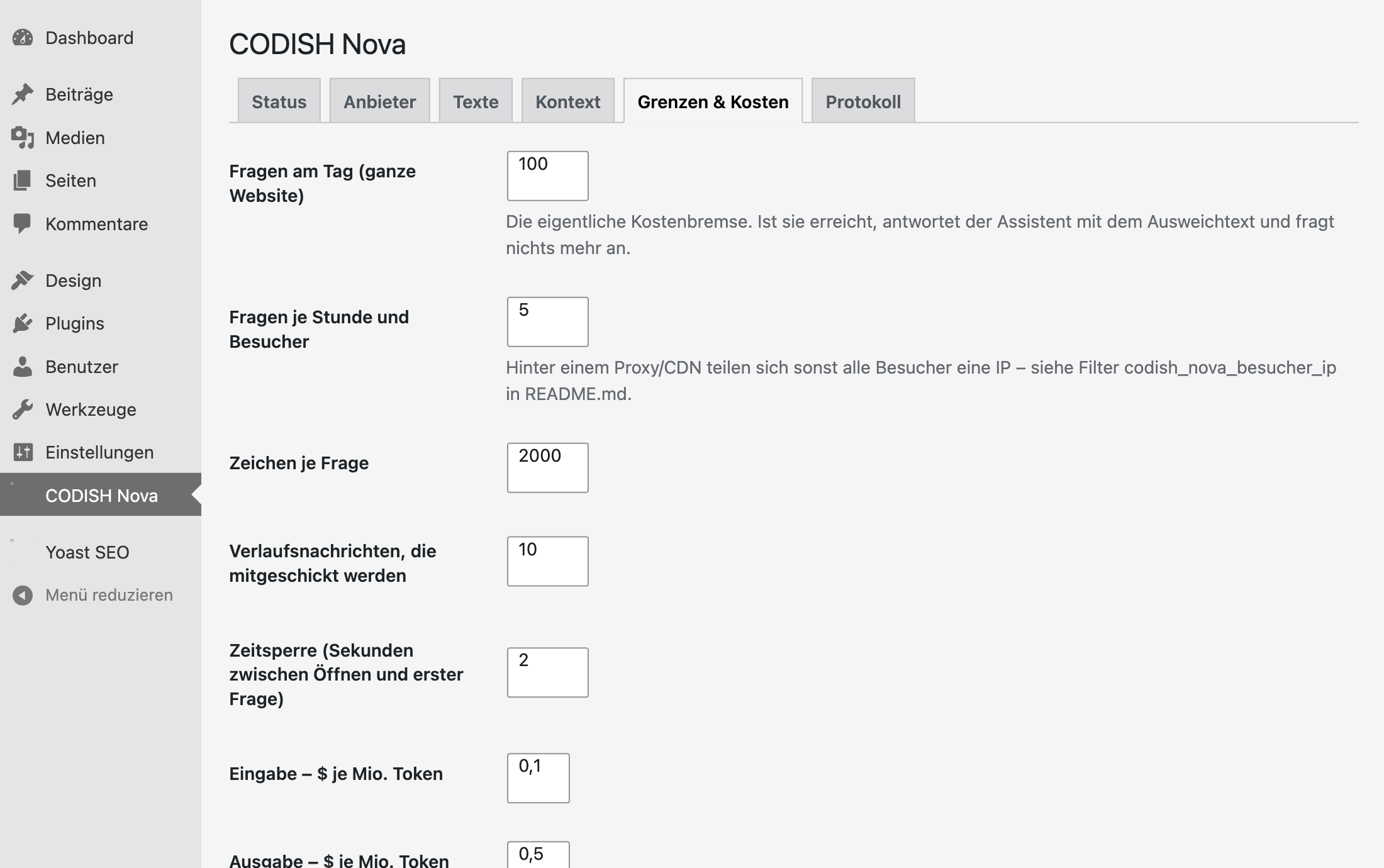This screenshot has width=1384, height=868.
Task: Click the Medien media icon
Action: (x=23, y=138)
